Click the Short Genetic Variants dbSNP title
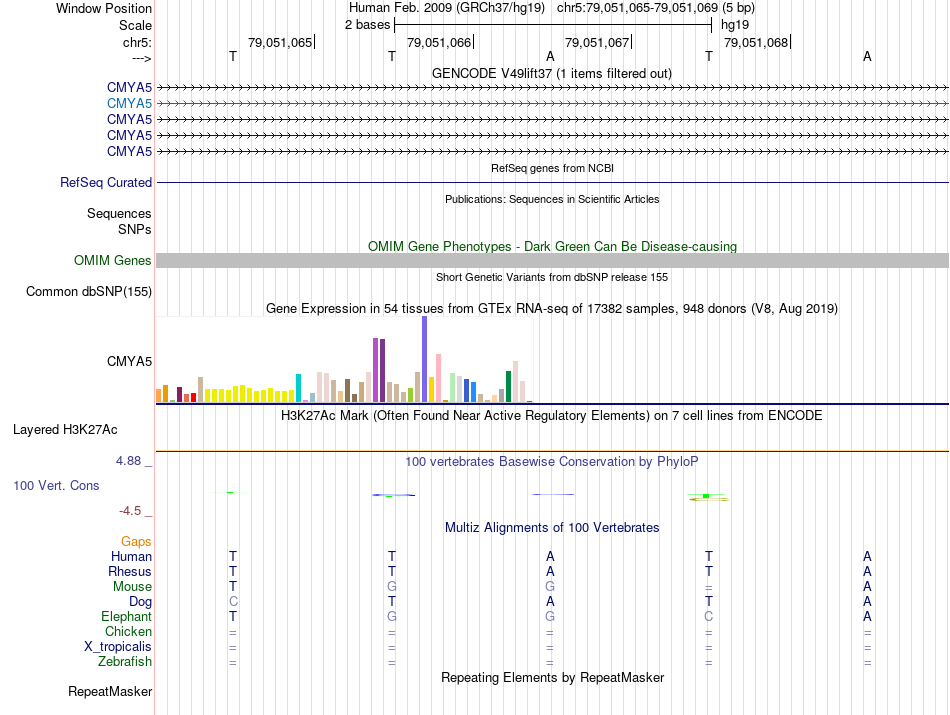950x715 pixels. click(552, 277)
